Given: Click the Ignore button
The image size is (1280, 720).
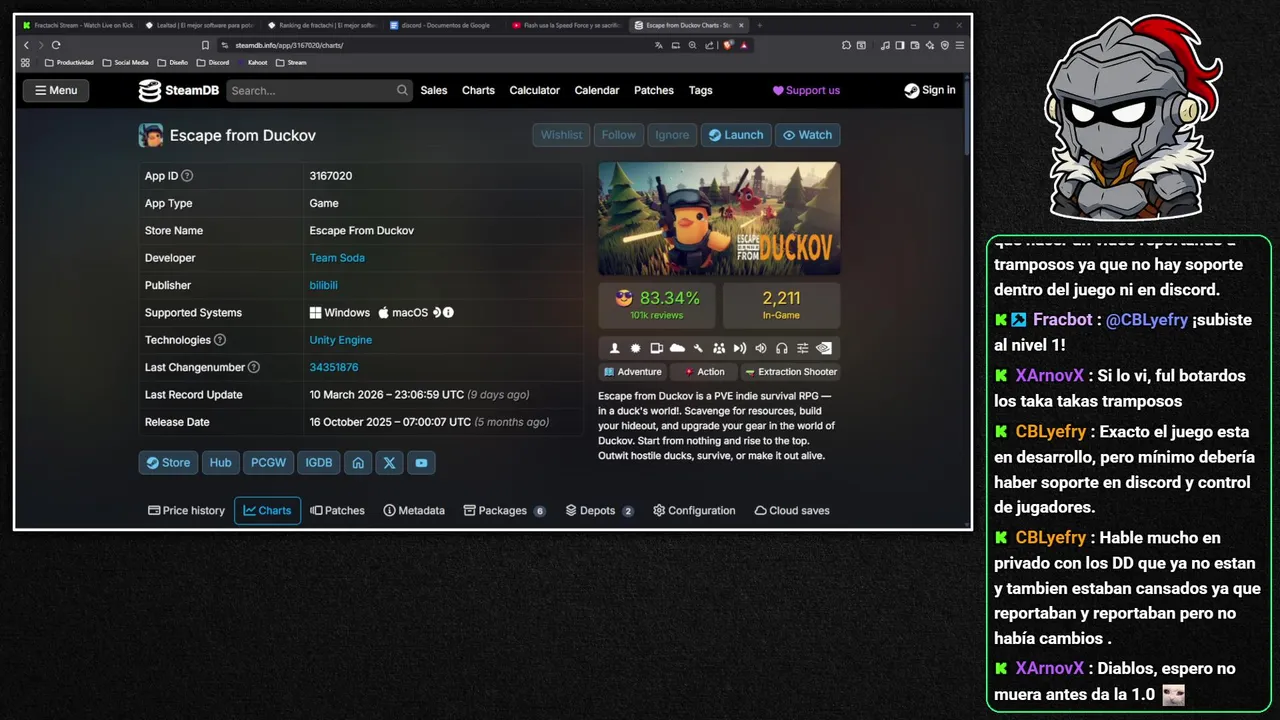Looking at the screenshot, I should click(x=672, y=135).
